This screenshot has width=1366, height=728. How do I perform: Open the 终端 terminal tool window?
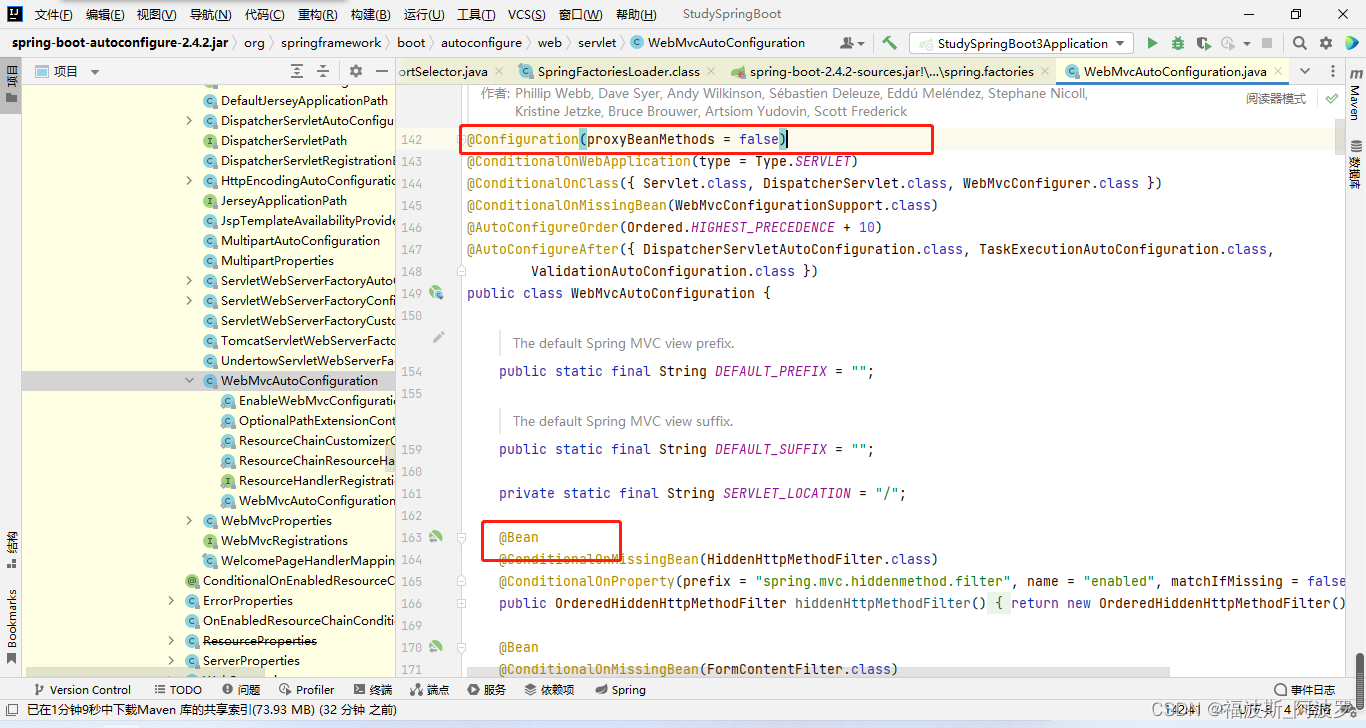pyautogui.click(x=373, y=689)
